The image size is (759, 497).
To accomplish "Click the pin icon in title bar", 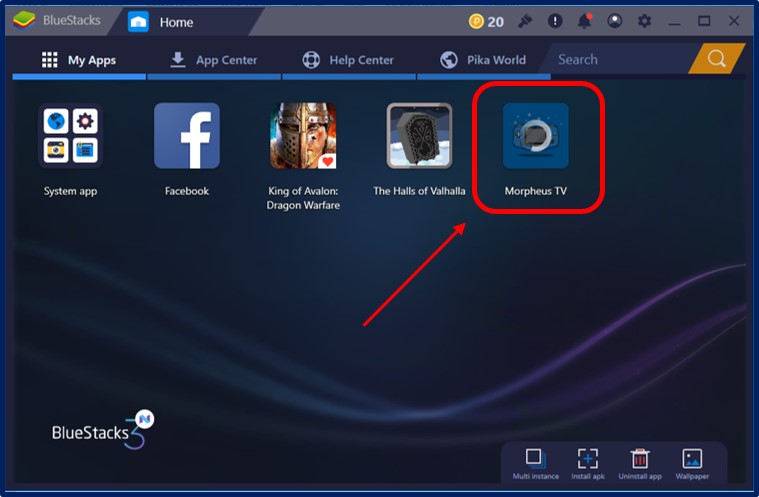I will (x=525, y=21).
